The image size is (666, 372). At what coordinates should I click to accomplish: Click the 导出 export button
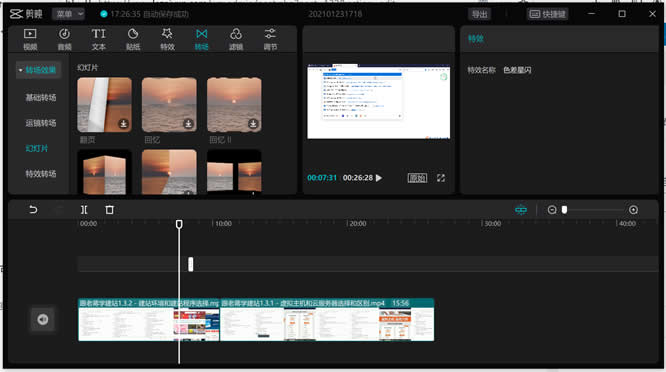(480, 14)
